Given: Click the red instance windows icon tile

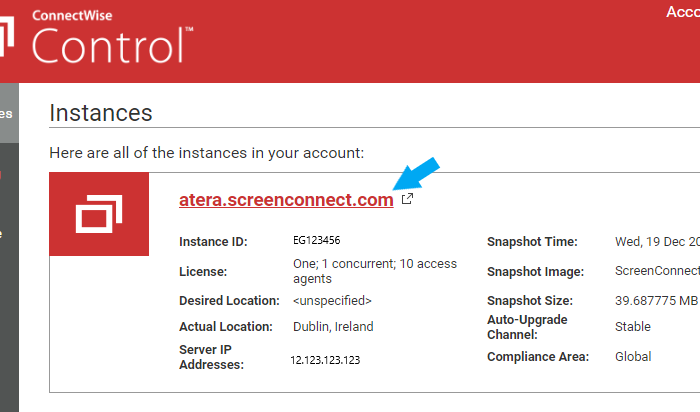Looking at the screenshot, I should click(x=99, y=214).
